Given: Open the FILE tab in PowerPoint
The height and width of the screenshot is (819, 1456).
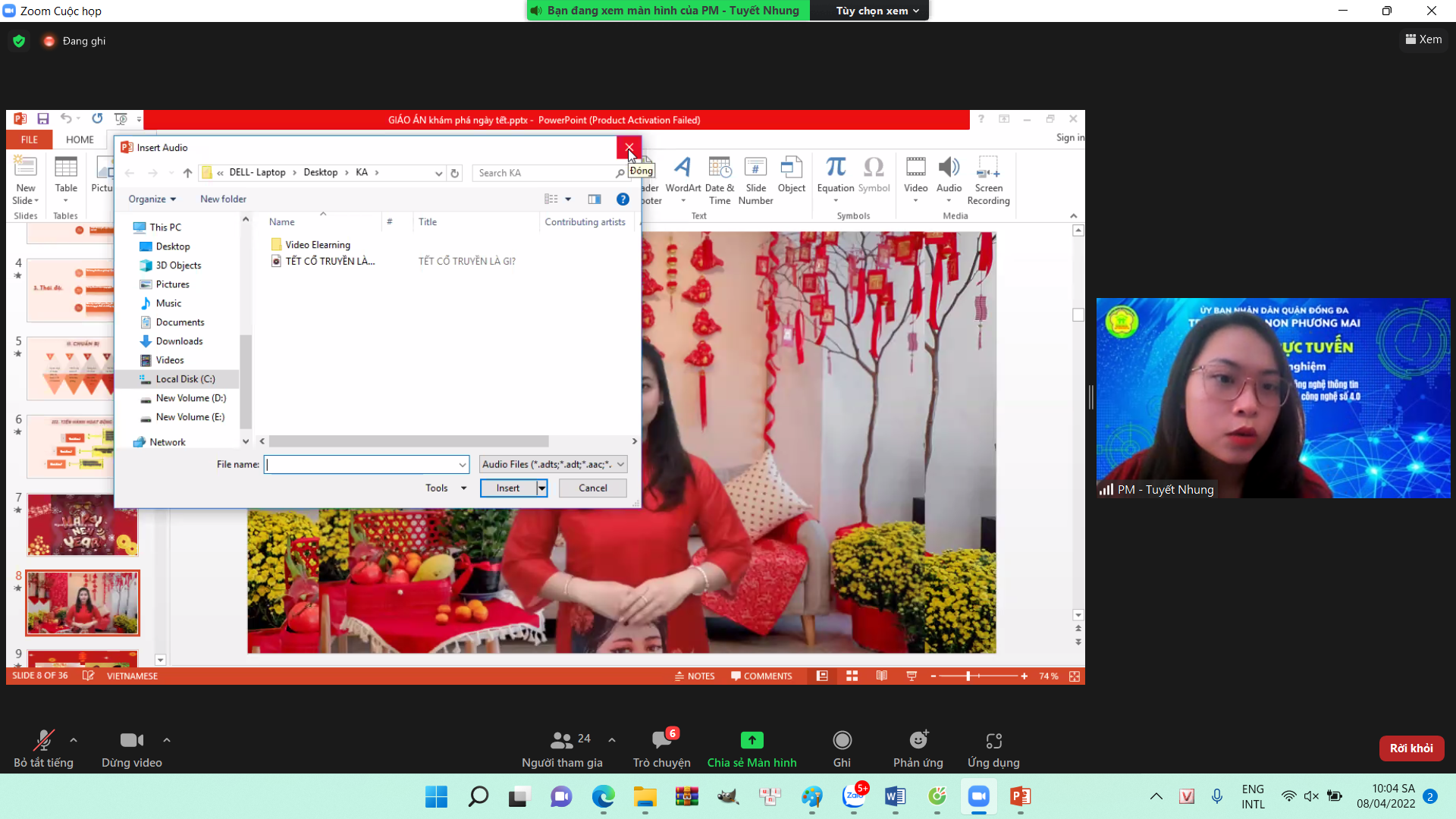Looking at the screenshot, I should (29, 140).
